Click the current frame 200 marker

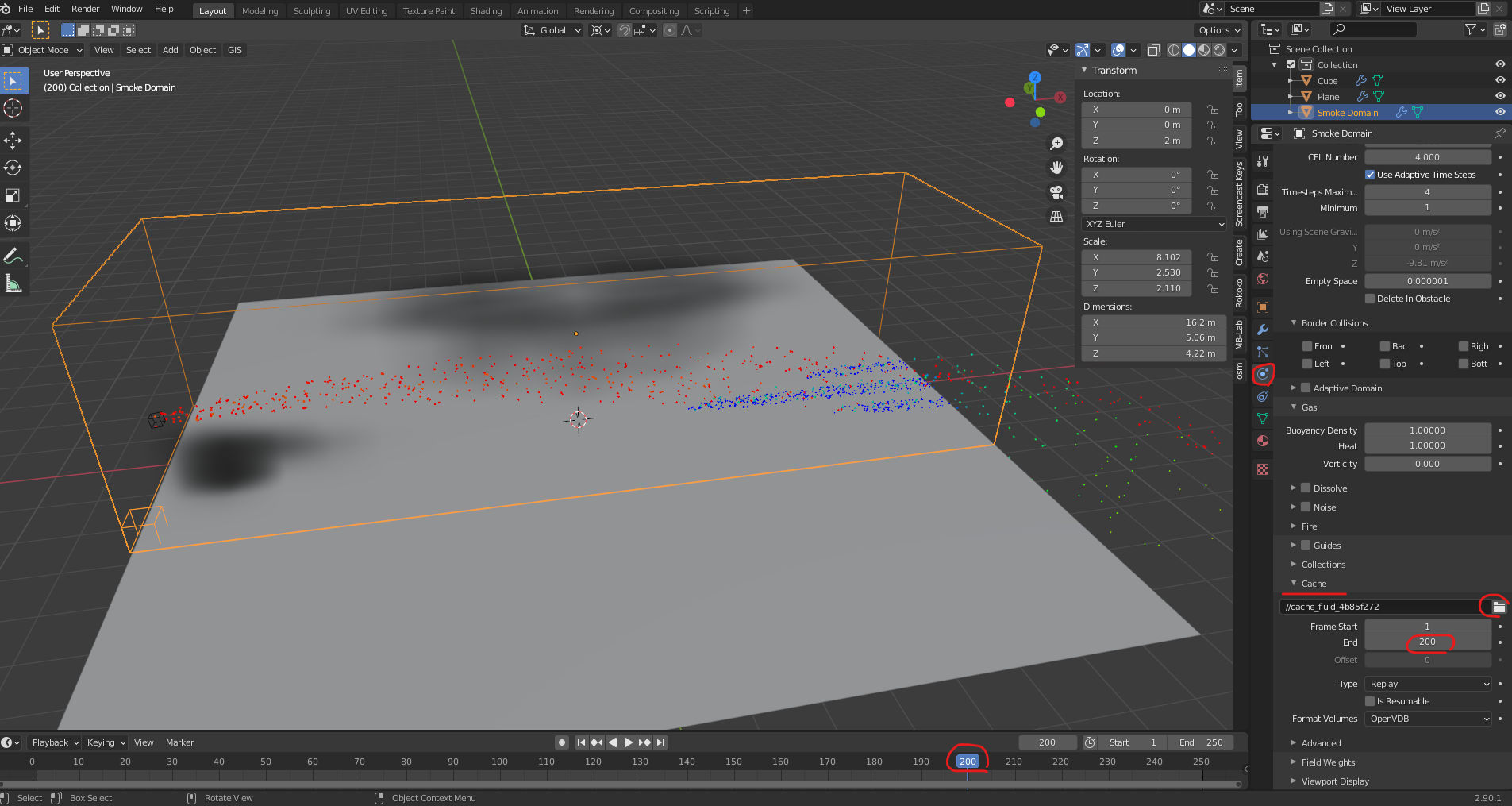click(967, 762)
